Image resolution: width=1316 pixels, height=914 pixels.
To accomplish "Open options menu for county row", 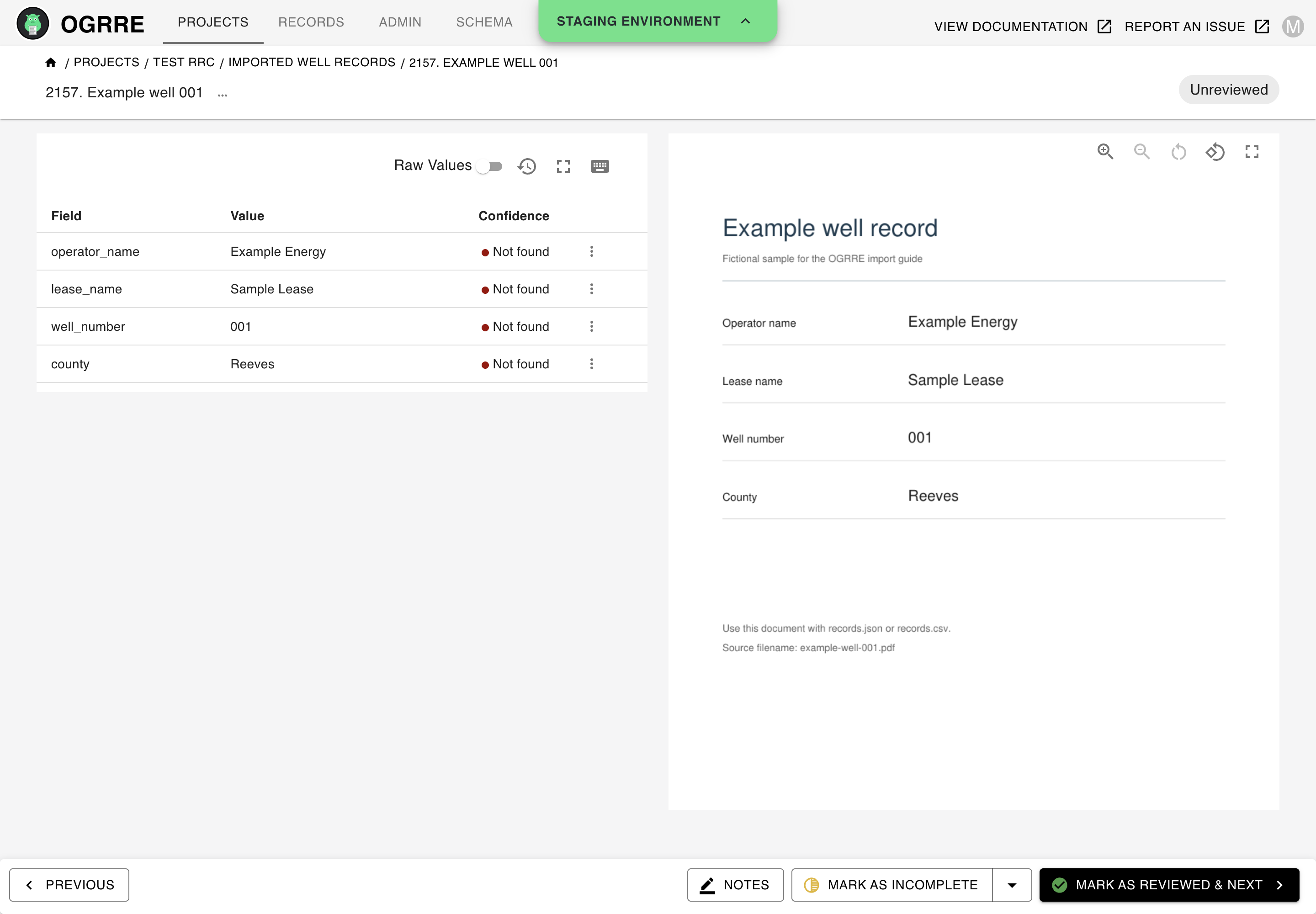I will pos(592,364).
